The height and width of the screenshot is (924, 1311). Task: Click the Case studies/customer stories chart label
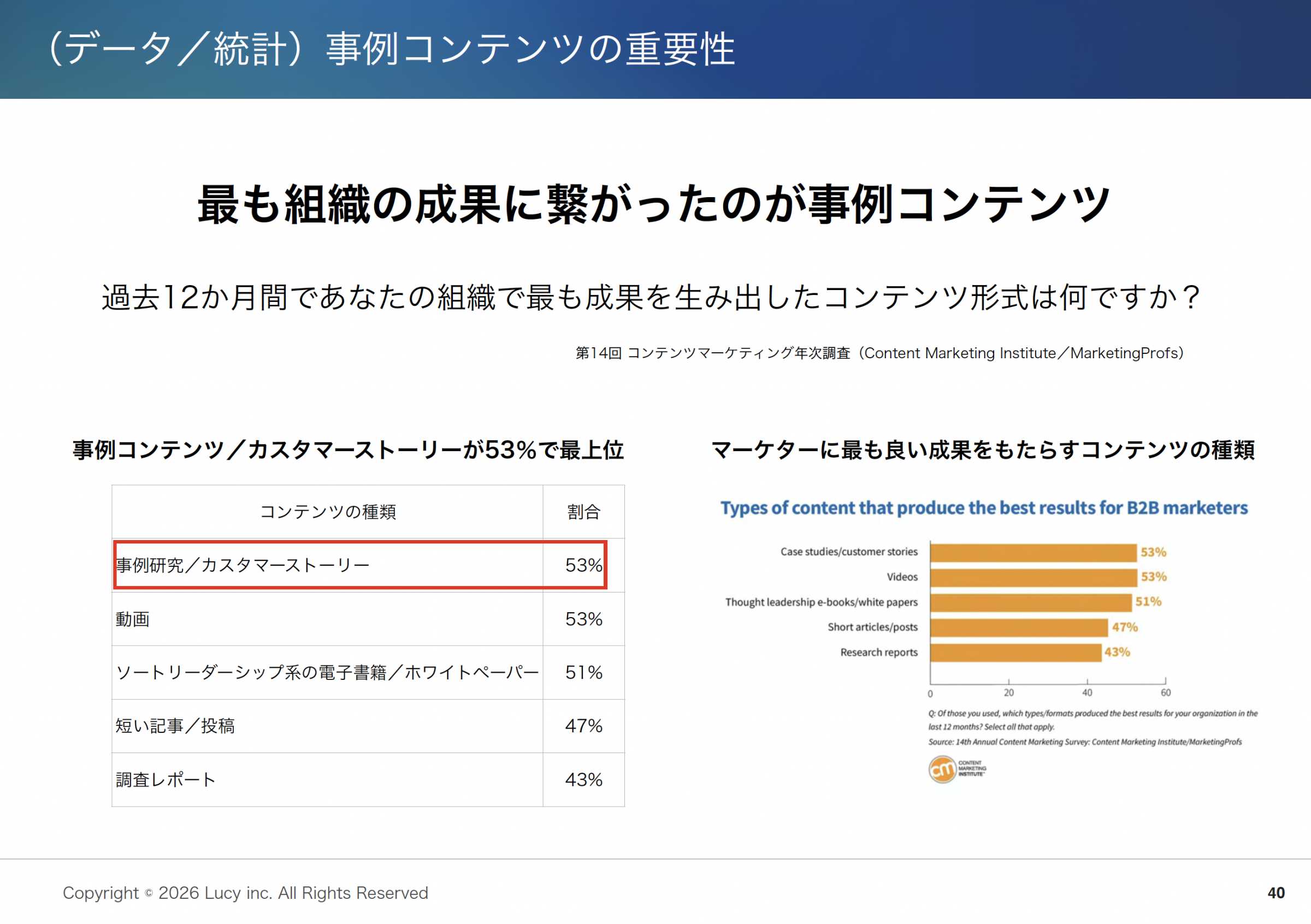pyautogui.click(x=849, y=552)
